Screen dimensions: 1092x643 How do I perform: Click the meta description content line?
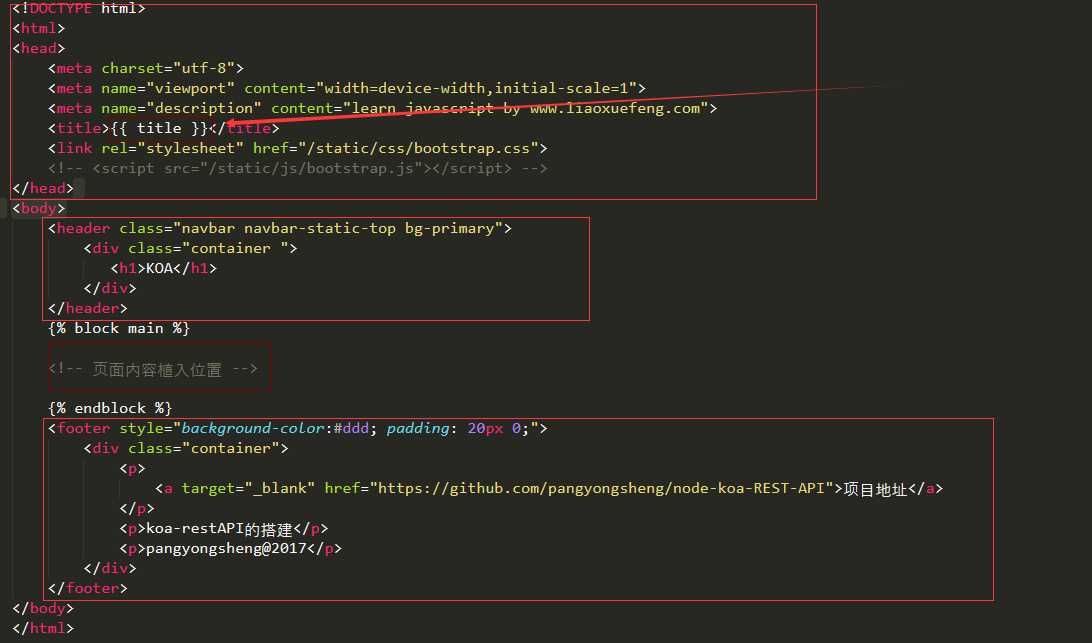coord(382,109)
